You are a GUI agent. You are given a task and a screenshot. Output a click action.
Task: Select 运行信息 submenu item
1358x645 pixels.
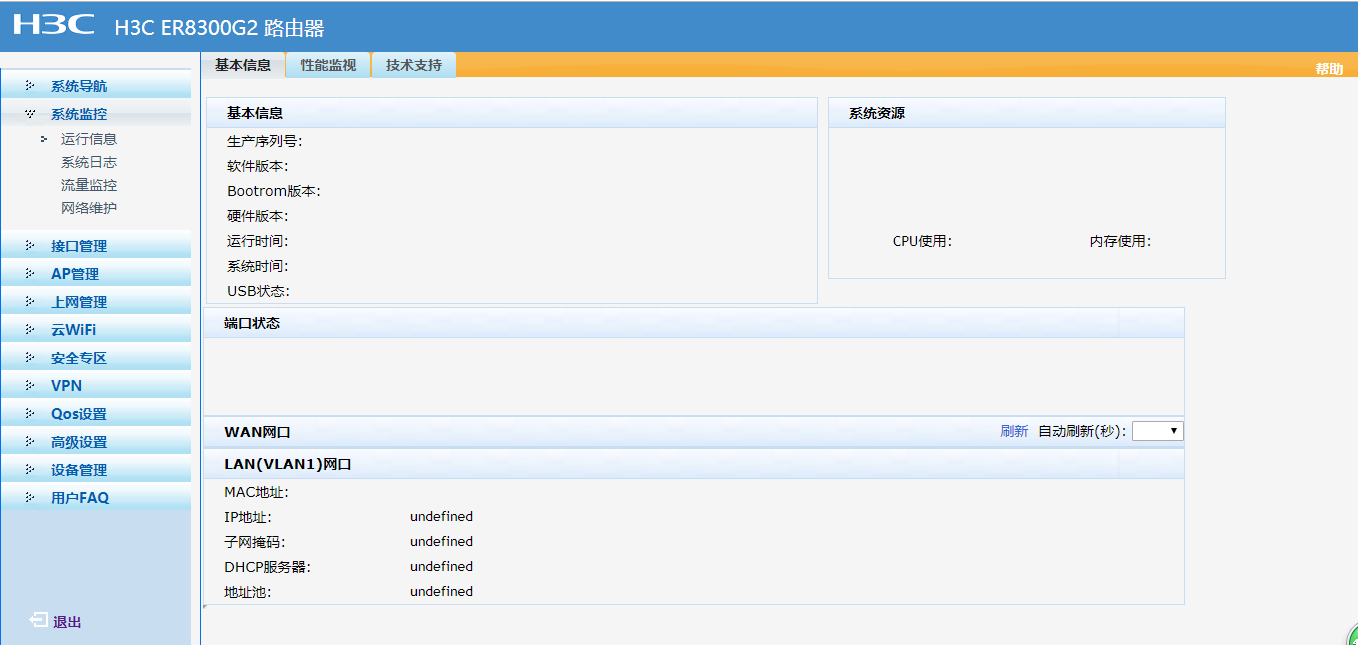pos(89,139)
